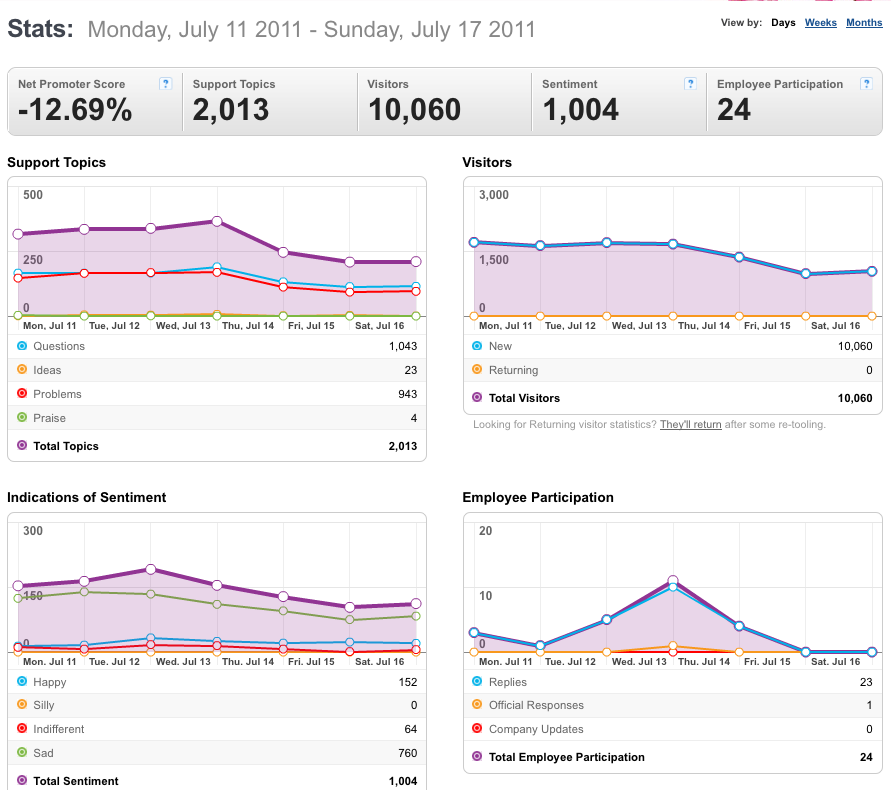The height and width of the screenshot is (790, 891).
Task: Click the purple Total Topics legend marker
Action: pyautogui.click(x=22, y=445)
